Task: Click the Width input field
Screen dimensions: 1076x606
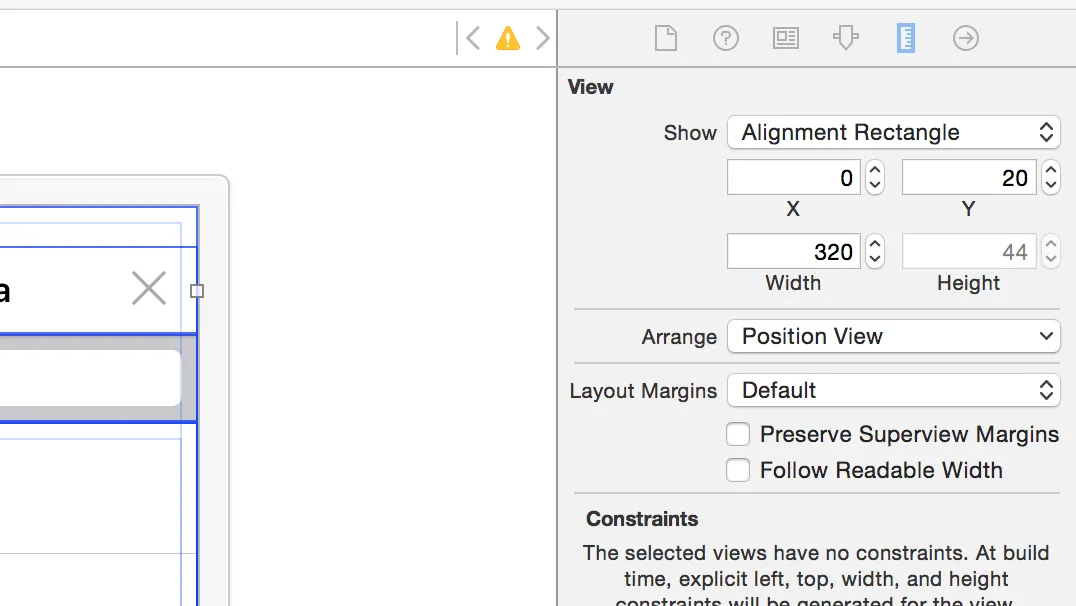Action: [x=793, y=251]
